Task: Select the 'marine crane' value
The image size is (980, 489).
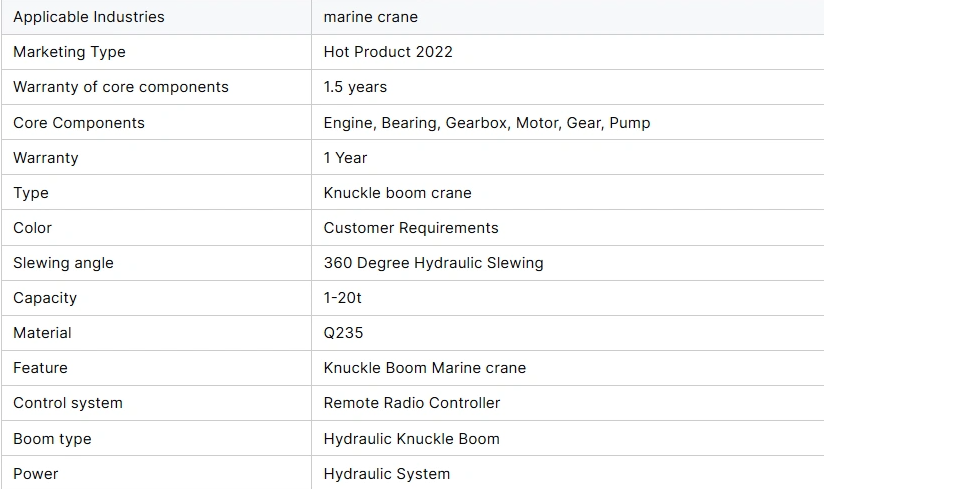Action: [371, 17]
